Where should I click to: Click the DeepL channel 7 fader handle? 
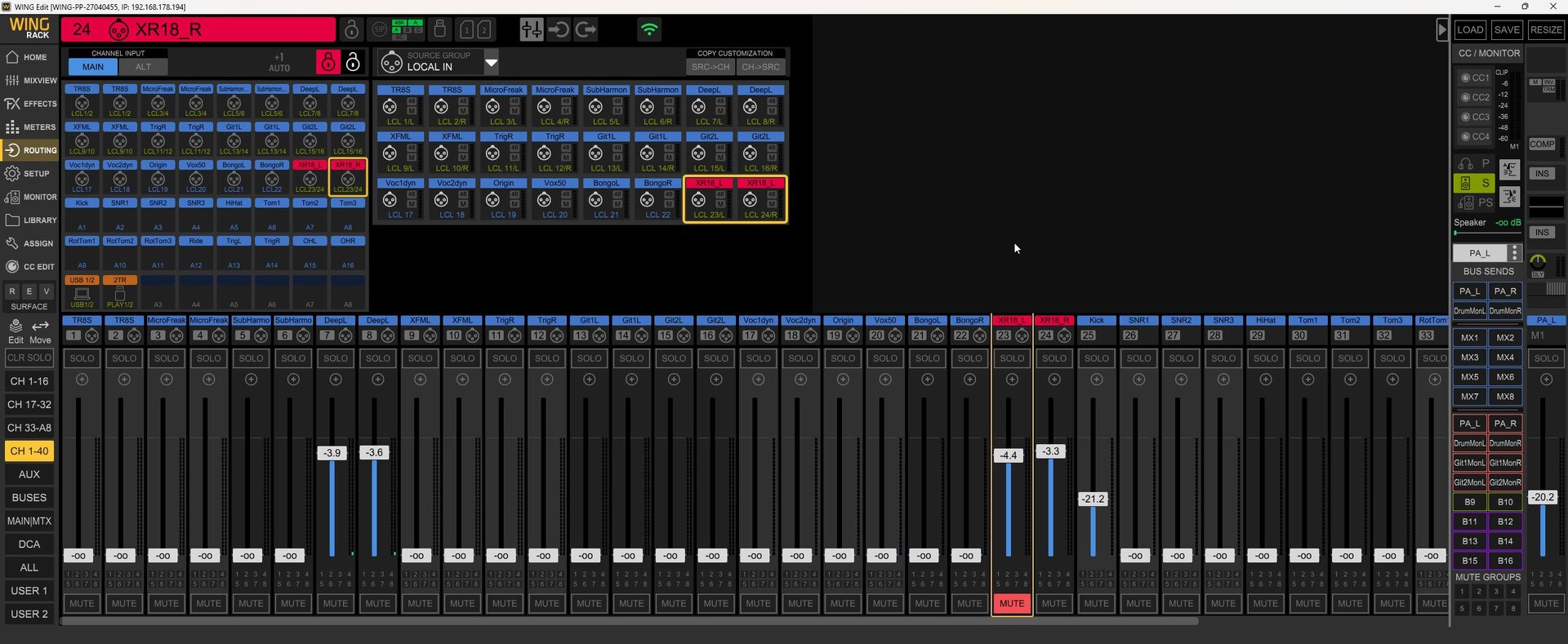click(x=332, y=452)
